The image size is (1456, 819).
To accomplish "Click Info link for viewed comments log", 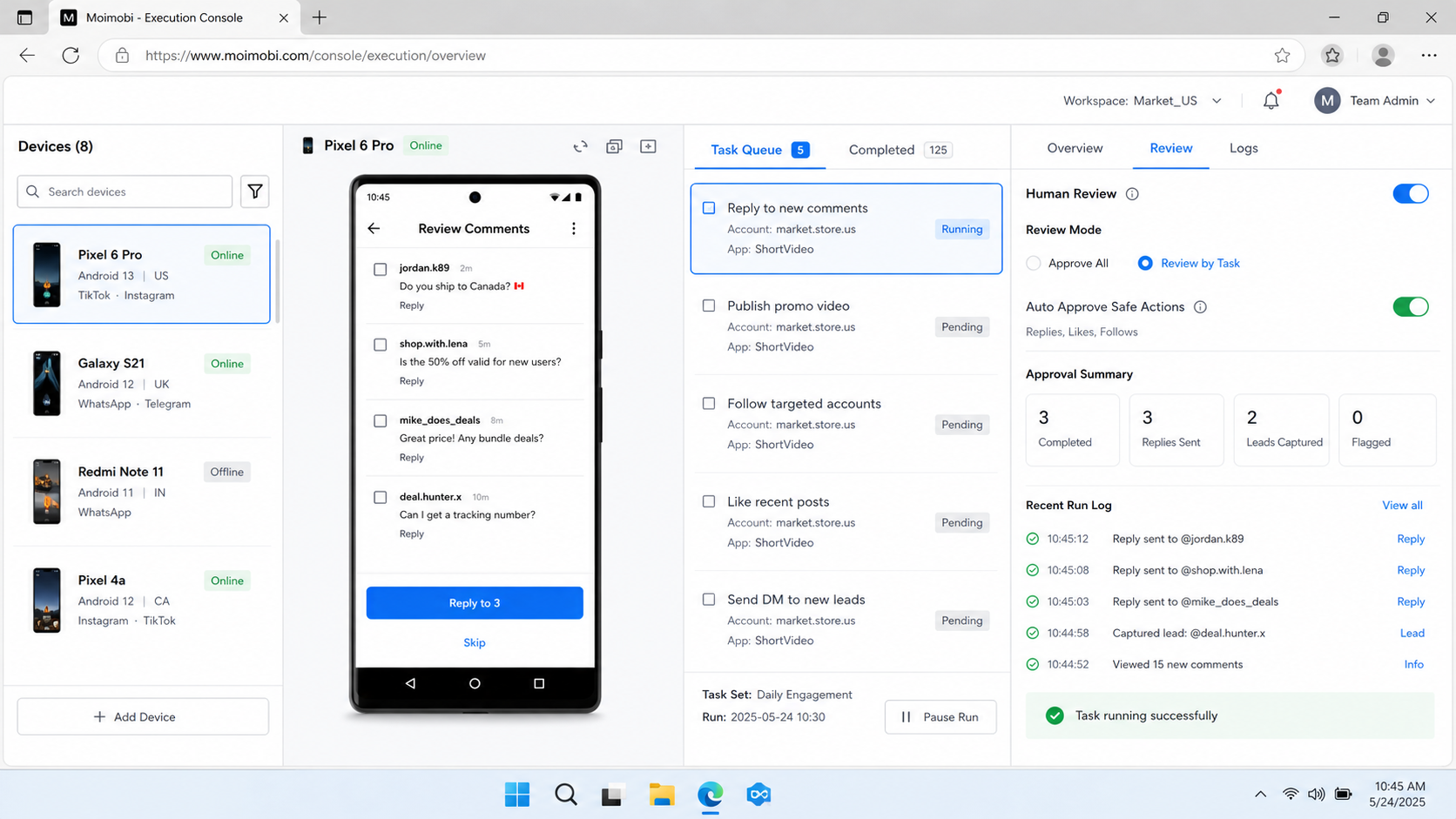I will pos(1413,665).
